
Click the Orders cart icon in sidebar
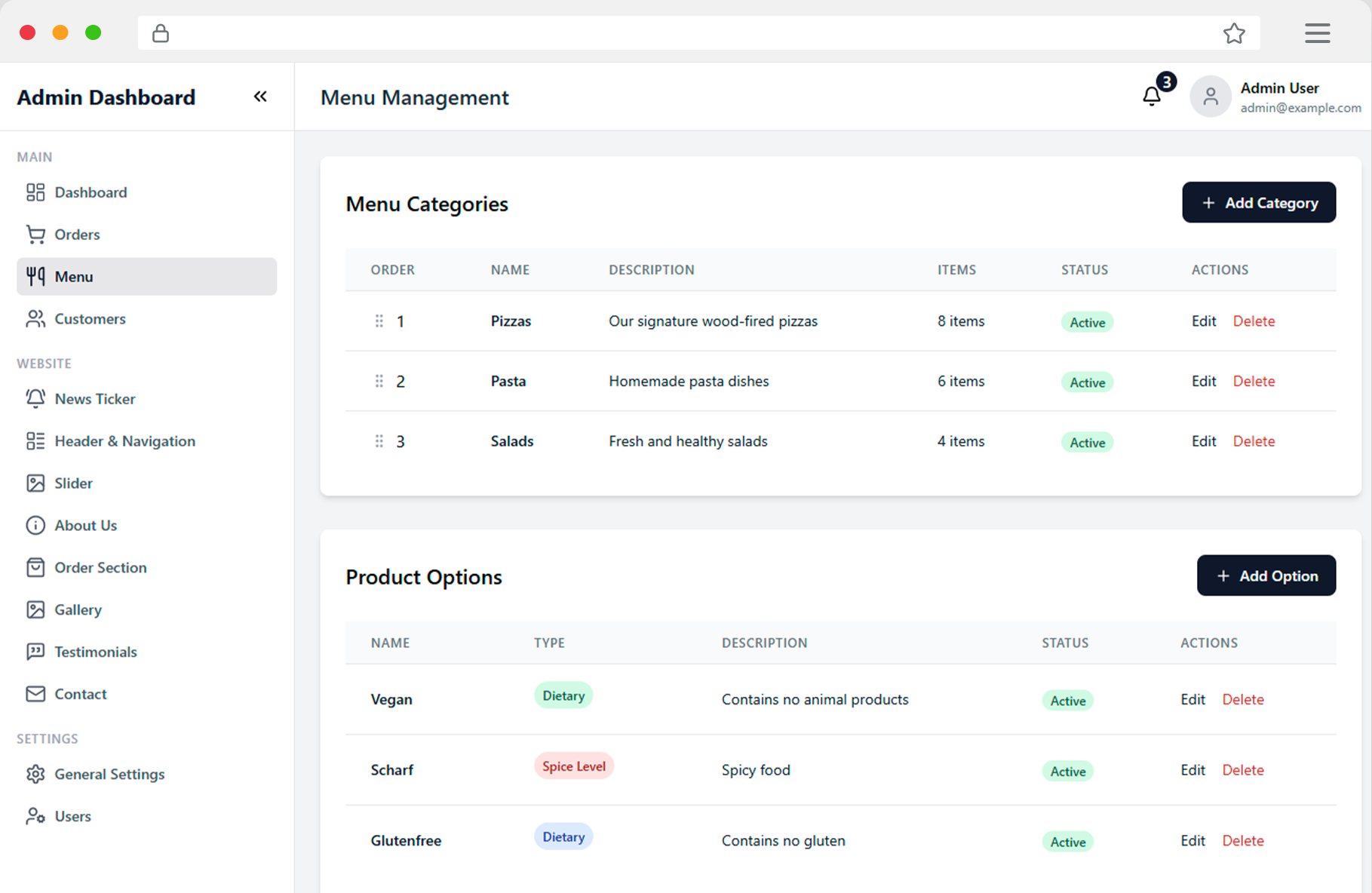coord(35,235)
